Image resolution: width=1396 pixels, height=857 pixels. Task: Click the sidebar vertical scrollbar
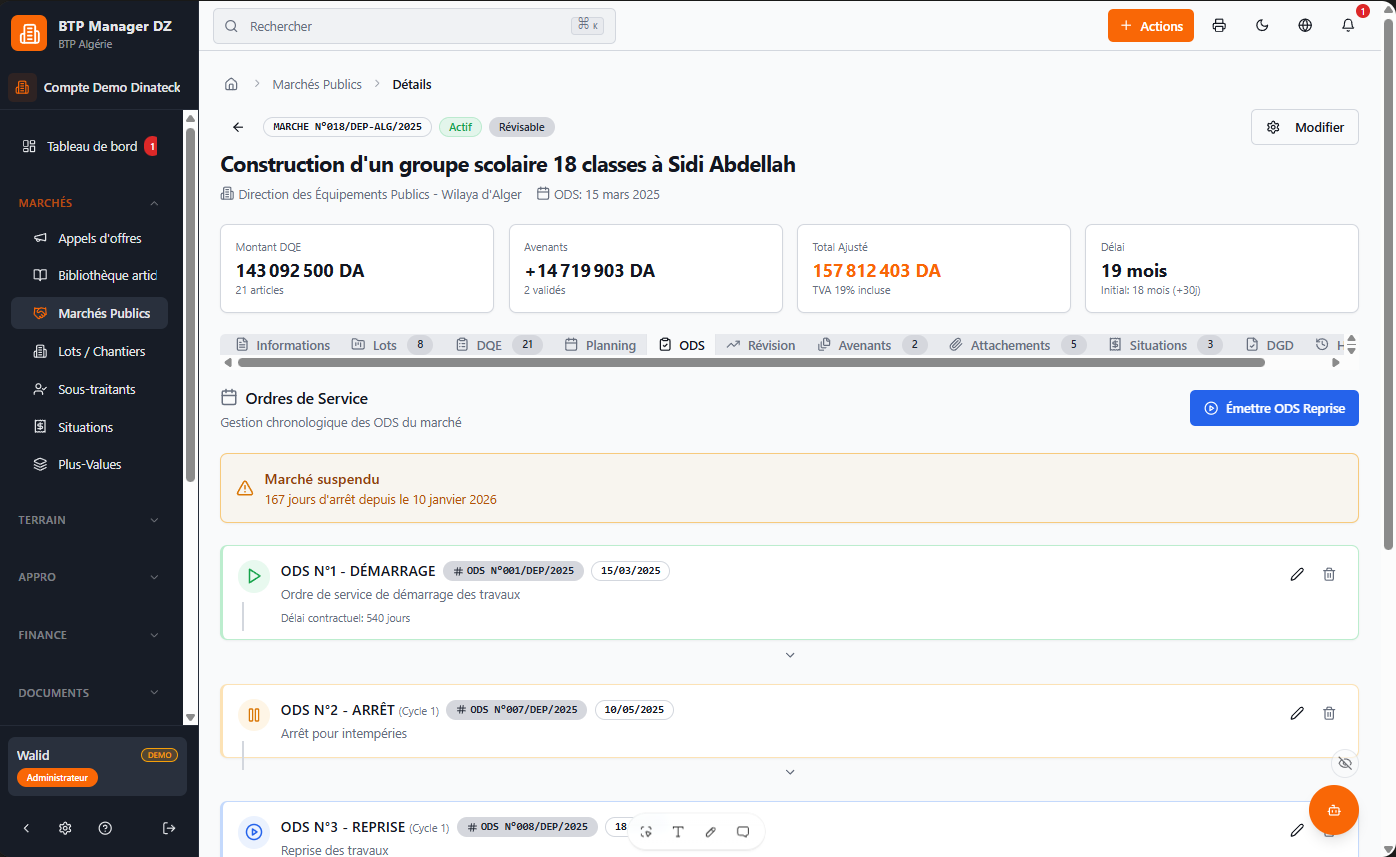[191, 303]
